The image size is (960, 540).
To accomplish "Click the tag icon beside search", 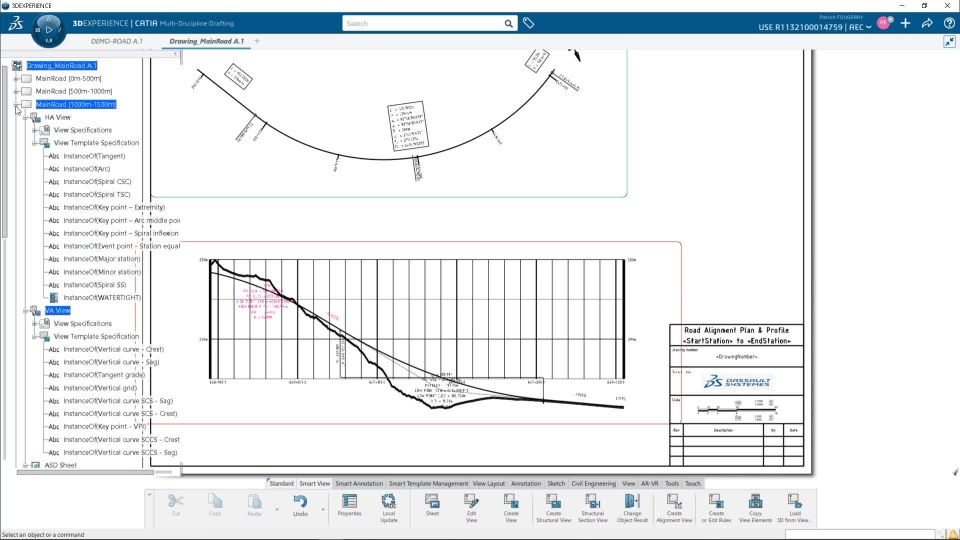I will (x=528, y=23).
